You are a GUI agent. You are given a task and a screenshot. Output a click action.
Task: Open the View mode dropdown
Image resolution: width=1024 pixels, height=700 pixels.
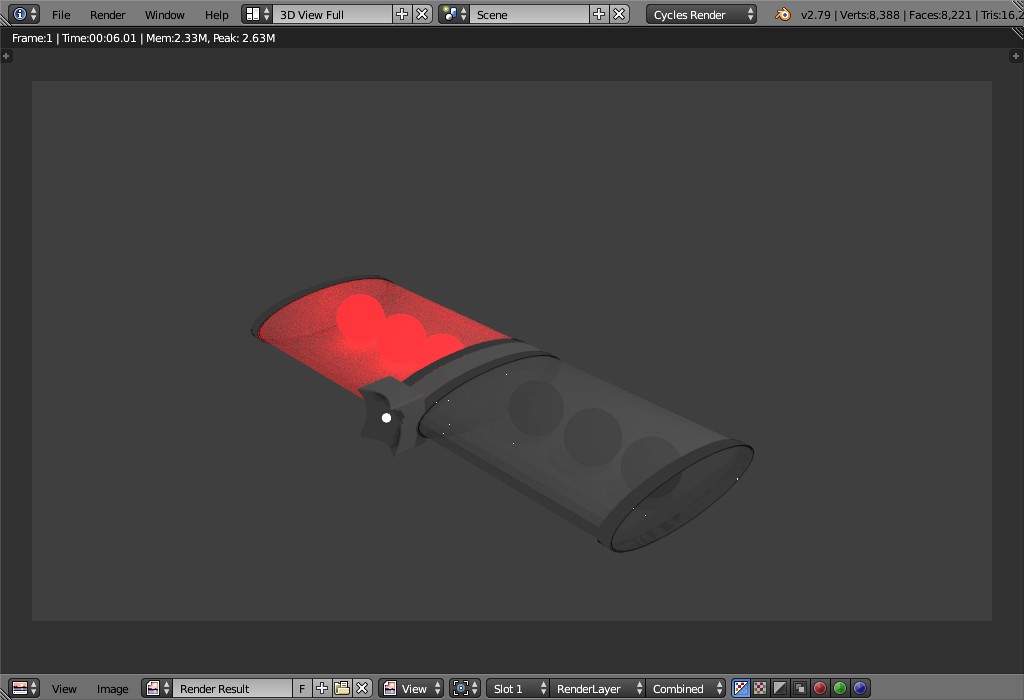click(x=411, y=688)
